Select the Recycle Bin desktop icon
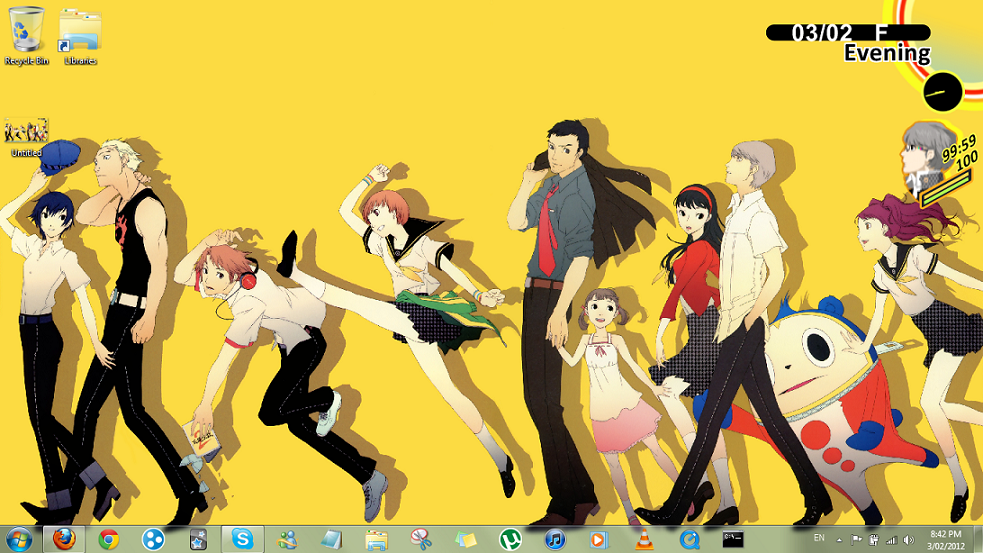983x553 pixels. click(26, 36)
